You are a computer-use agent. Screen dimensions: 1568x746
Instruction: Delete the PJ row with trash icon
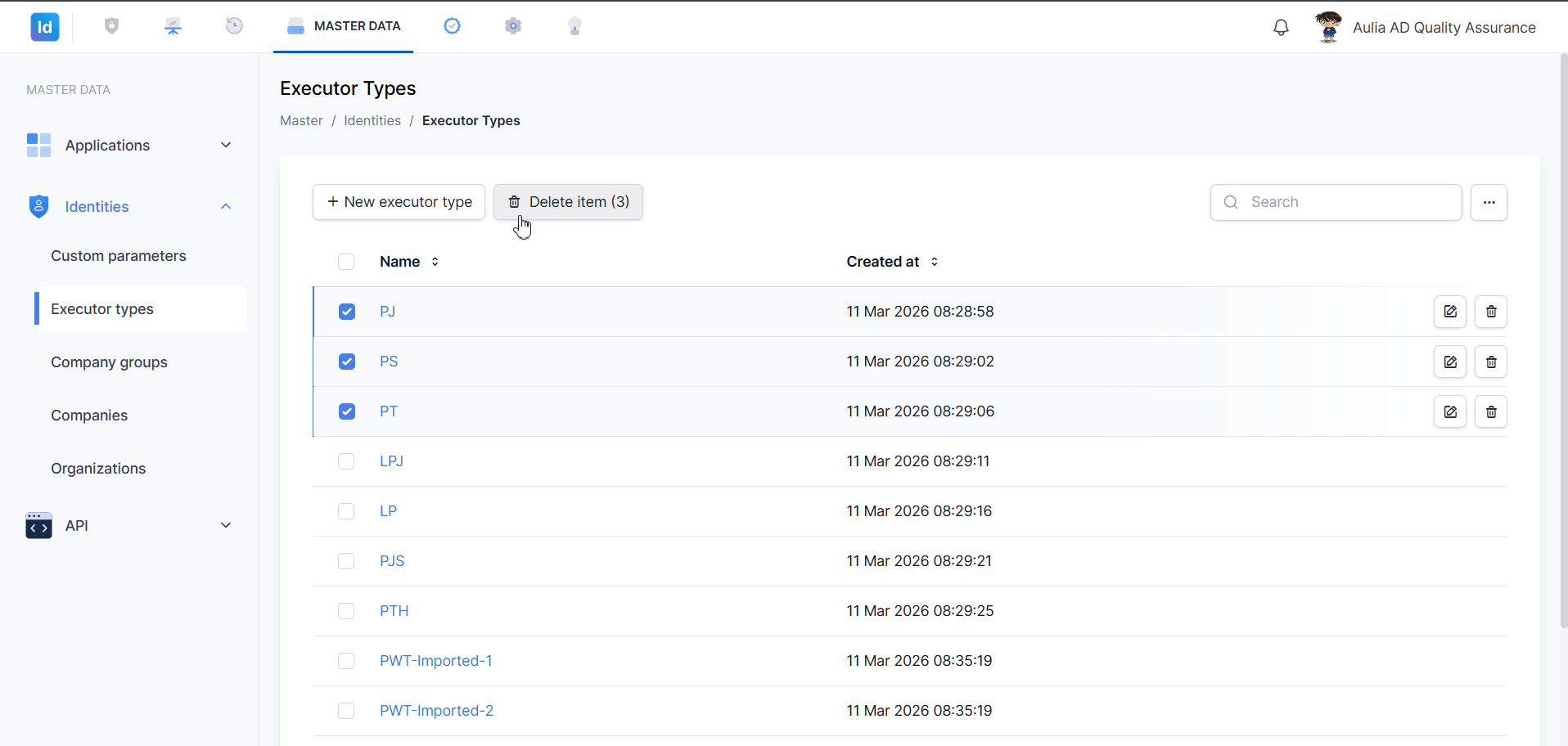coord(1491,312)
